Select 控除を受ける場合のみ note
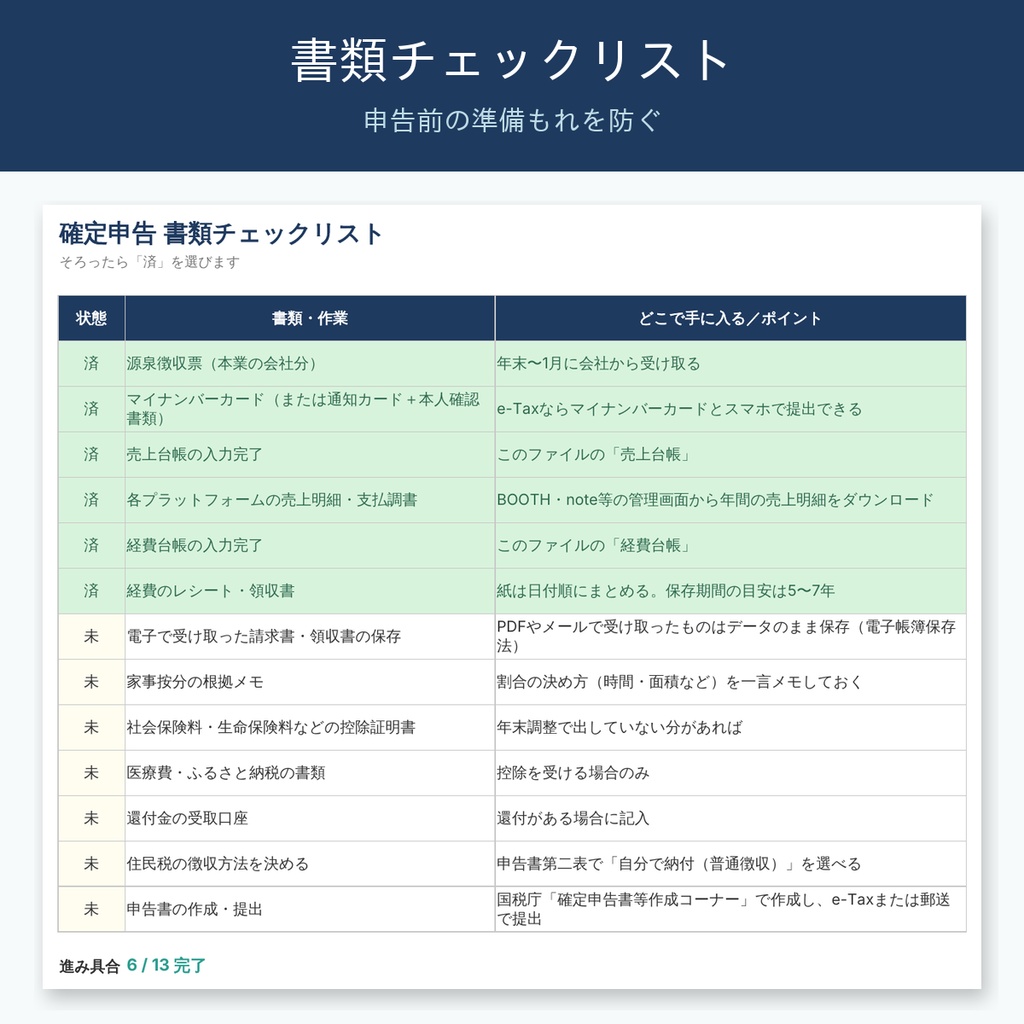The width and height of the screenshot is (1024, 1024). pos(730,773)
